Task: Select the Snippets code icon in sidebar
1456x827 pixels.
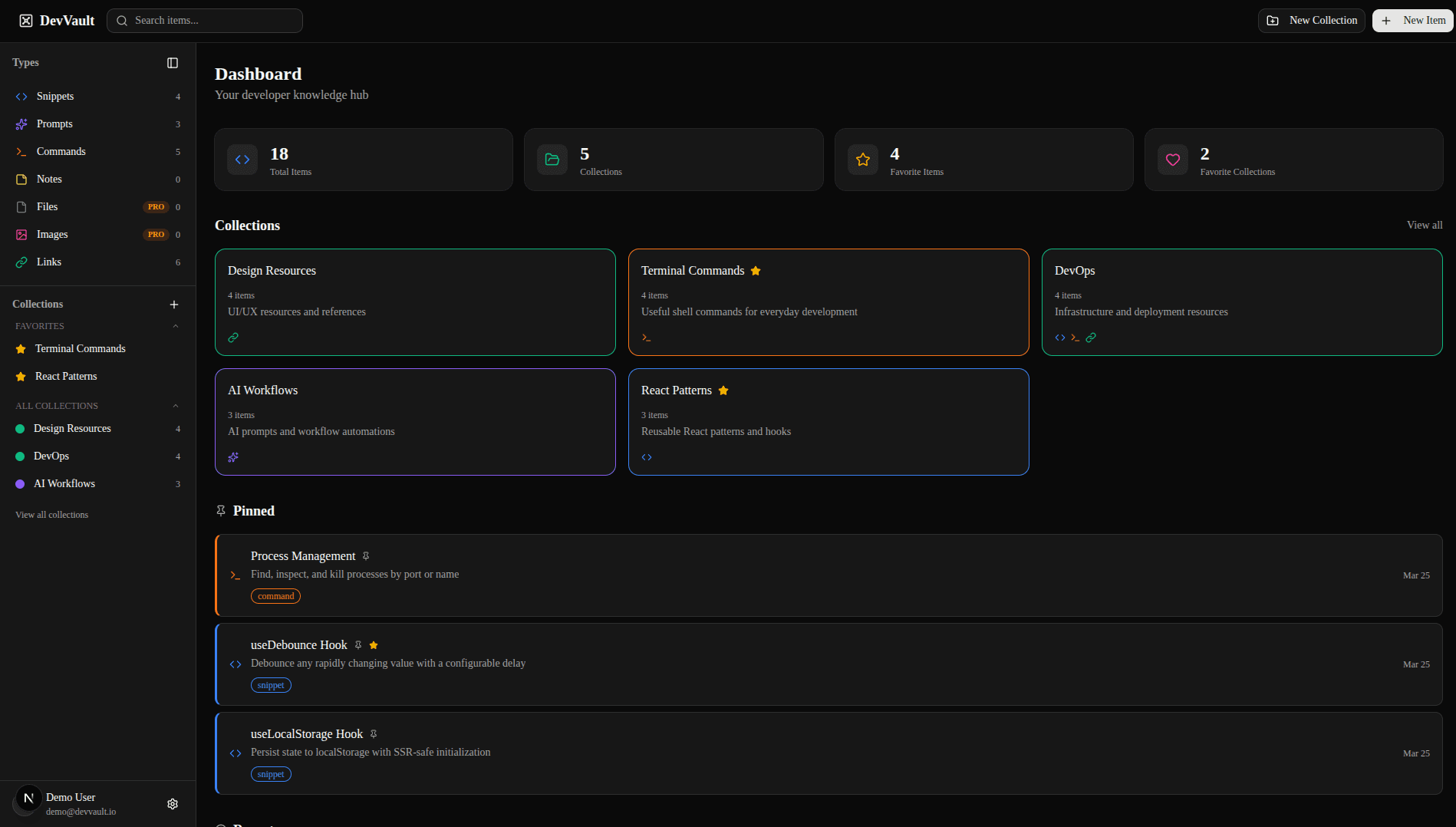Action: click(x=21, y=96)
